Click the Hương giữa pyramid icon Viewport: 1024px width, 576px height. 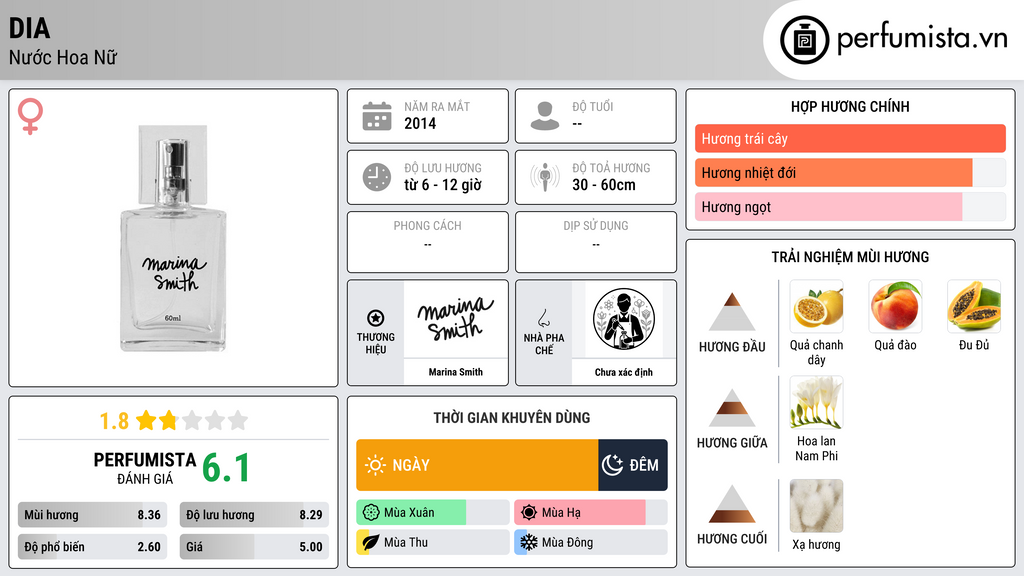(732, 408)
